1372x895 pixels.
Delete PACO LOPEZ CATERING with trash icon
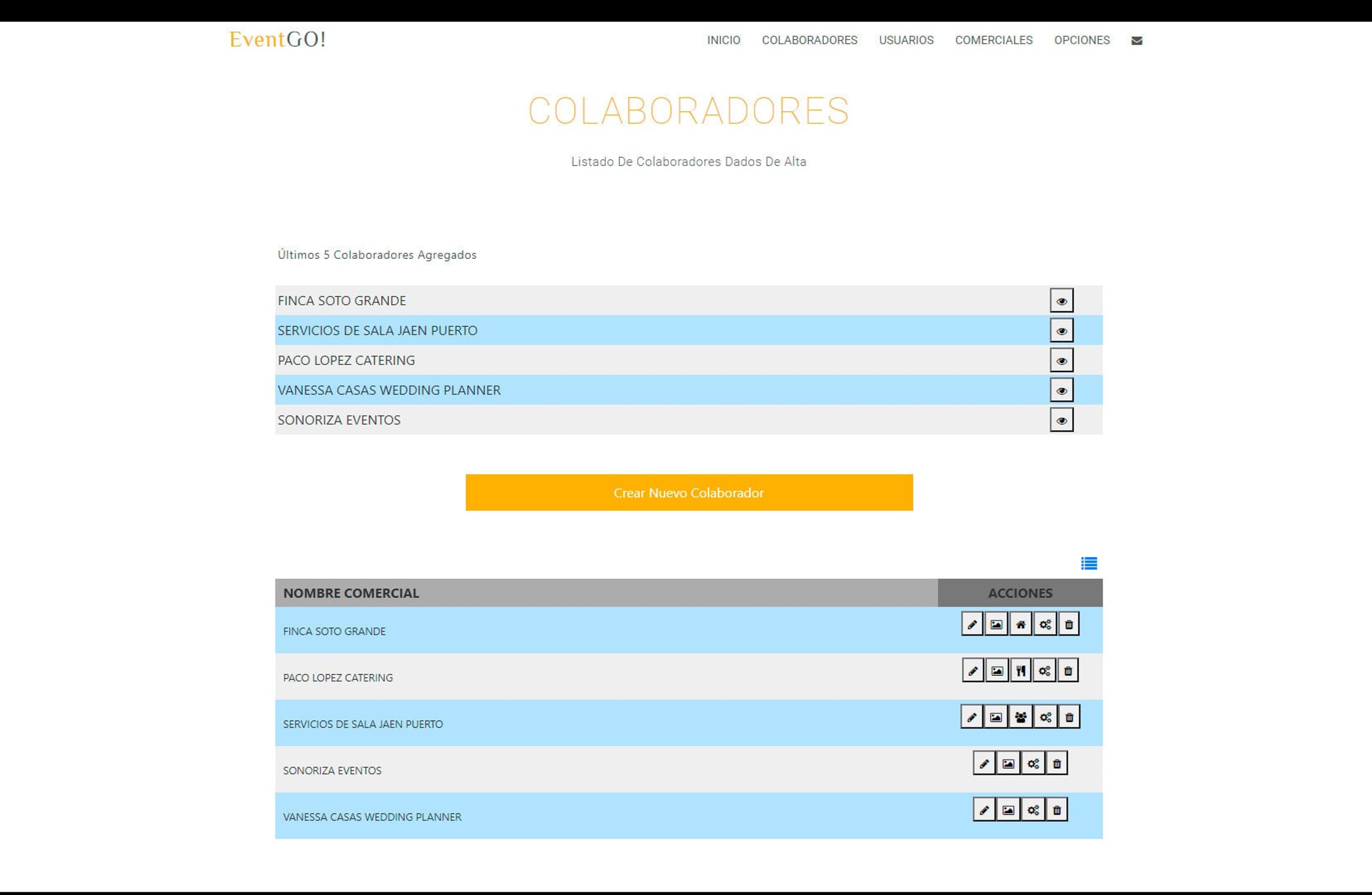point(1068,671)
